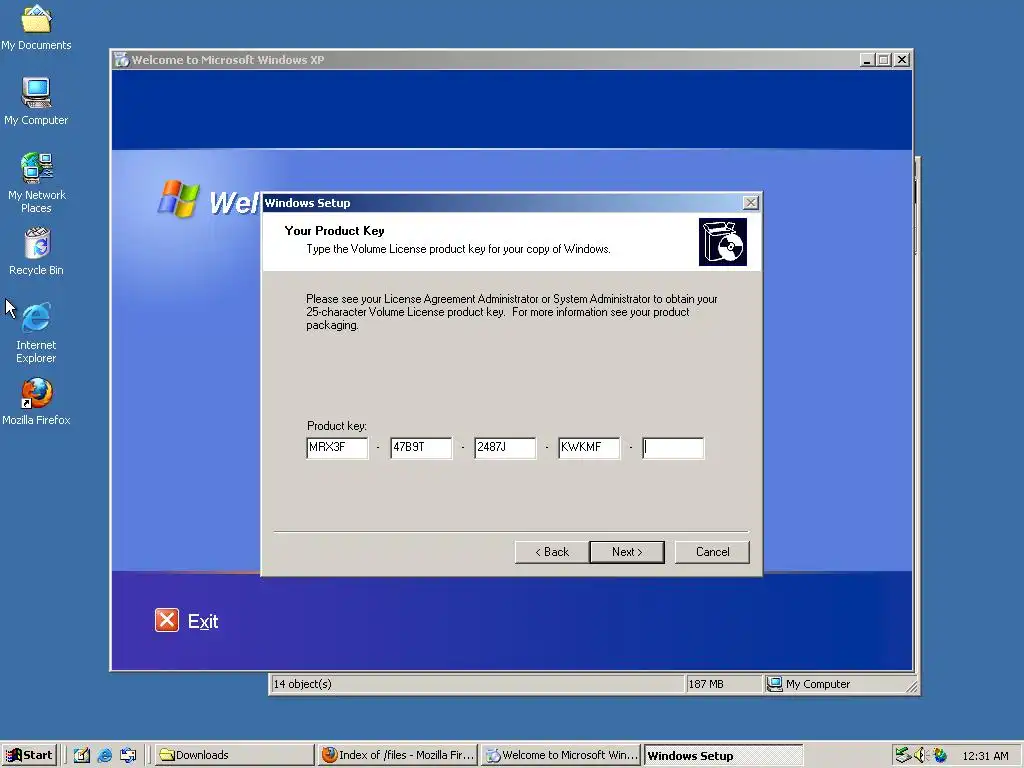Click the Exit link in Welcome window

203,621
